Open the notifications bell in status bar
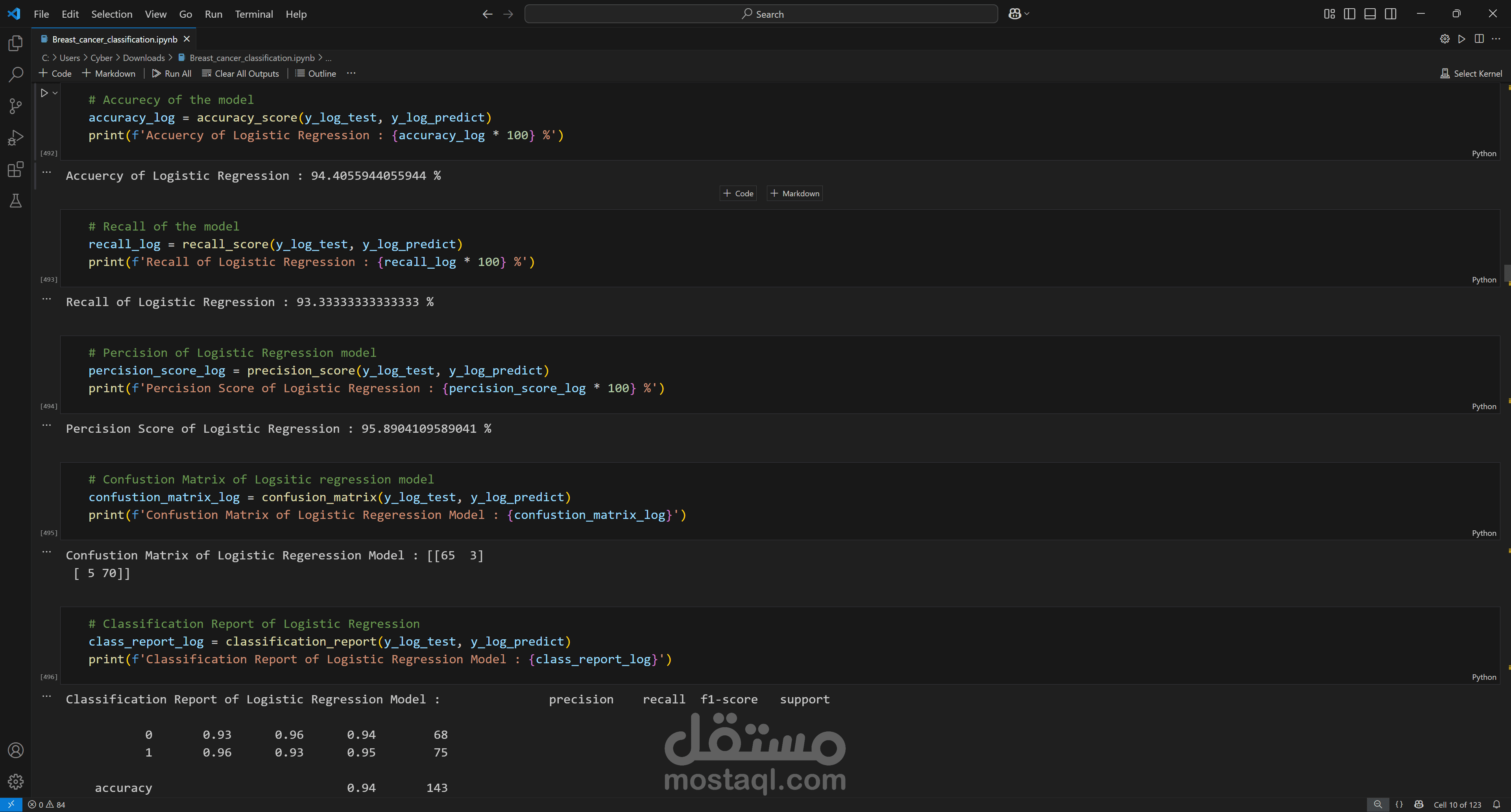1511x812 pixels. pyautogui.click(x=1496, y=805)
